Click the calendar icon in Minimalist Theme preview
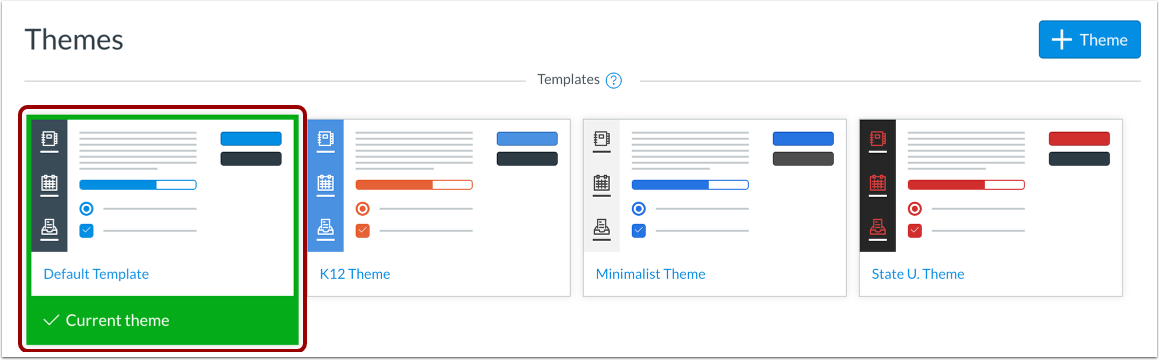 pos(602,183)
